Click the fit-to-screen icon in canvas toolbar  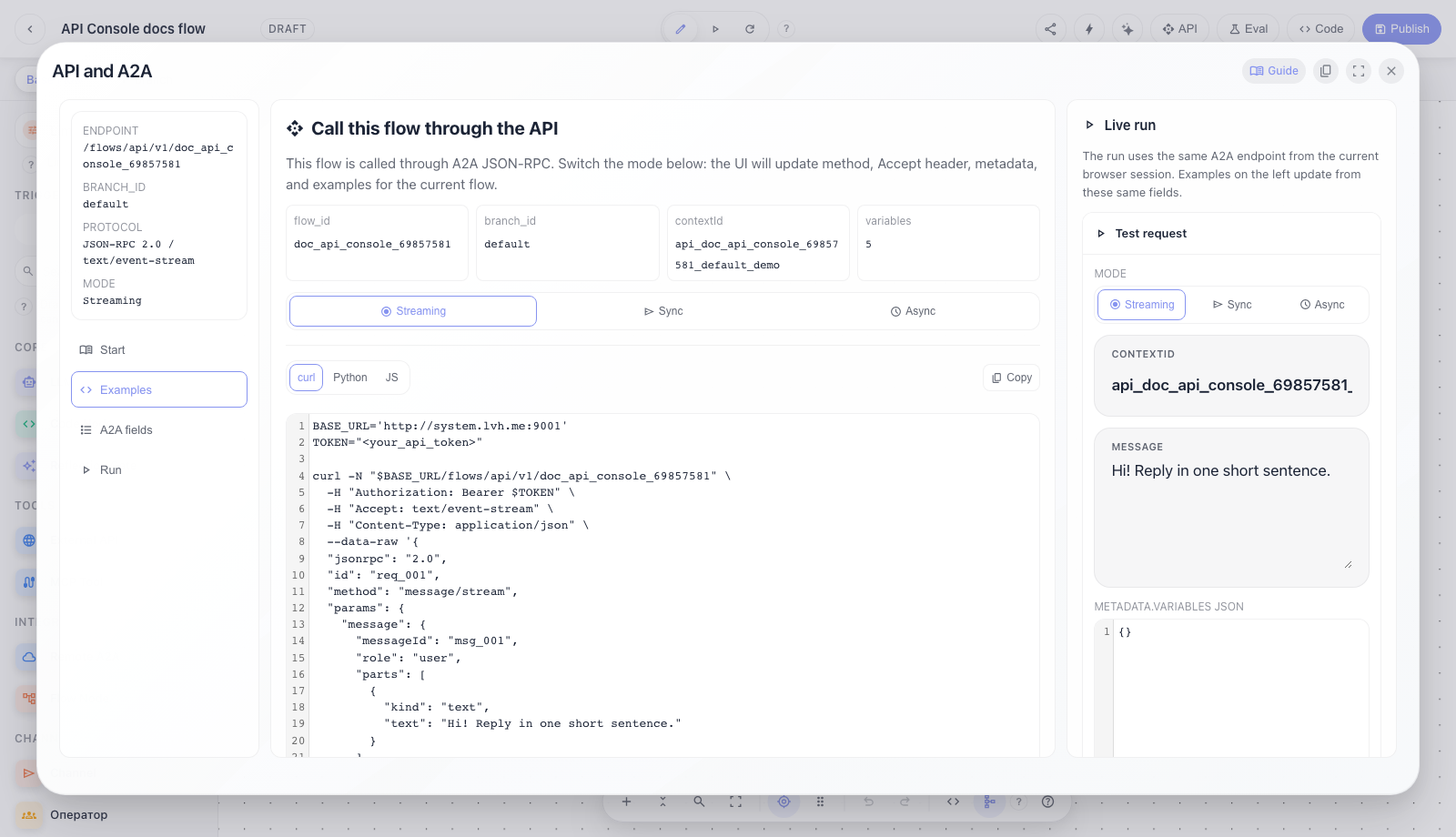click(x=735, y=802)
